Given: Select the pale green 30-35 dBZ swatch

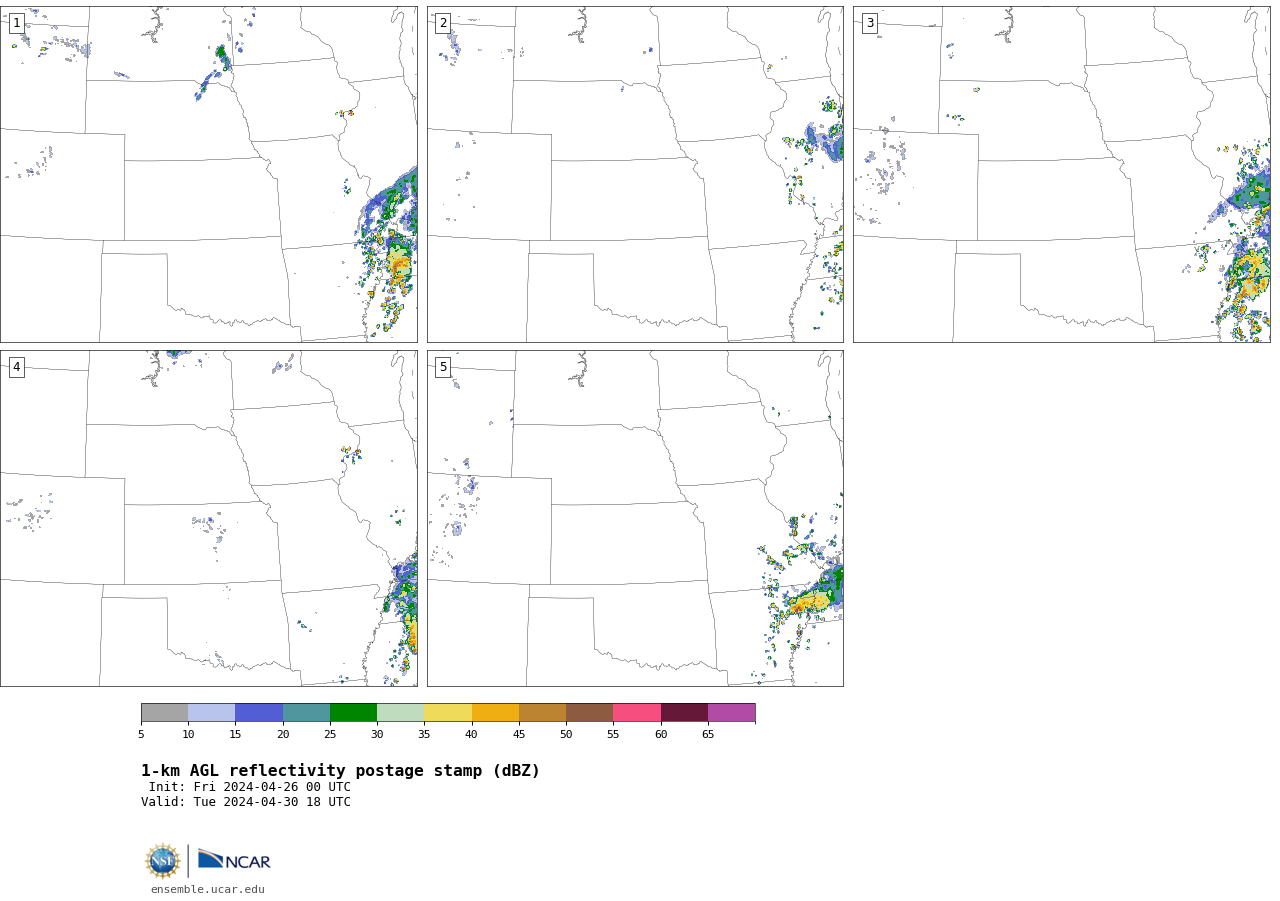Looking at the screenshot, I should 400,712.
